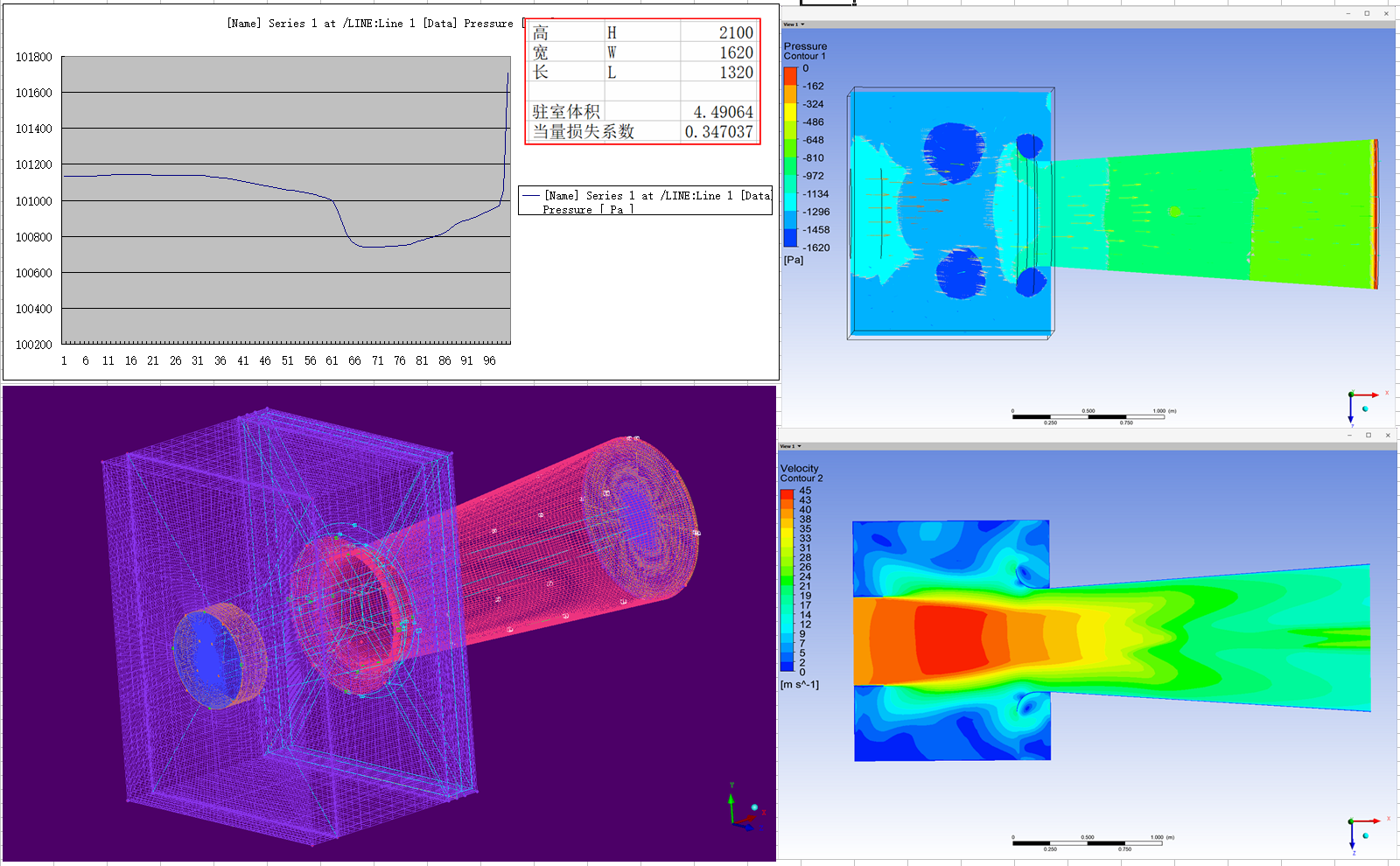Click green Y axis arrow in mesh view triad
The width and height of the screenshot is (1400, 866).
731,800
